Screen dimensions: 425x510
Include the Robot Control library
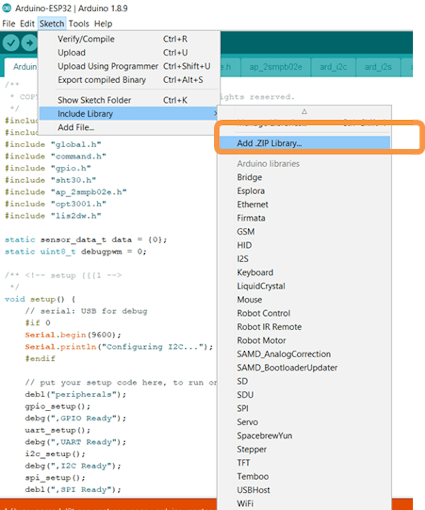click(x=305, y=313)
